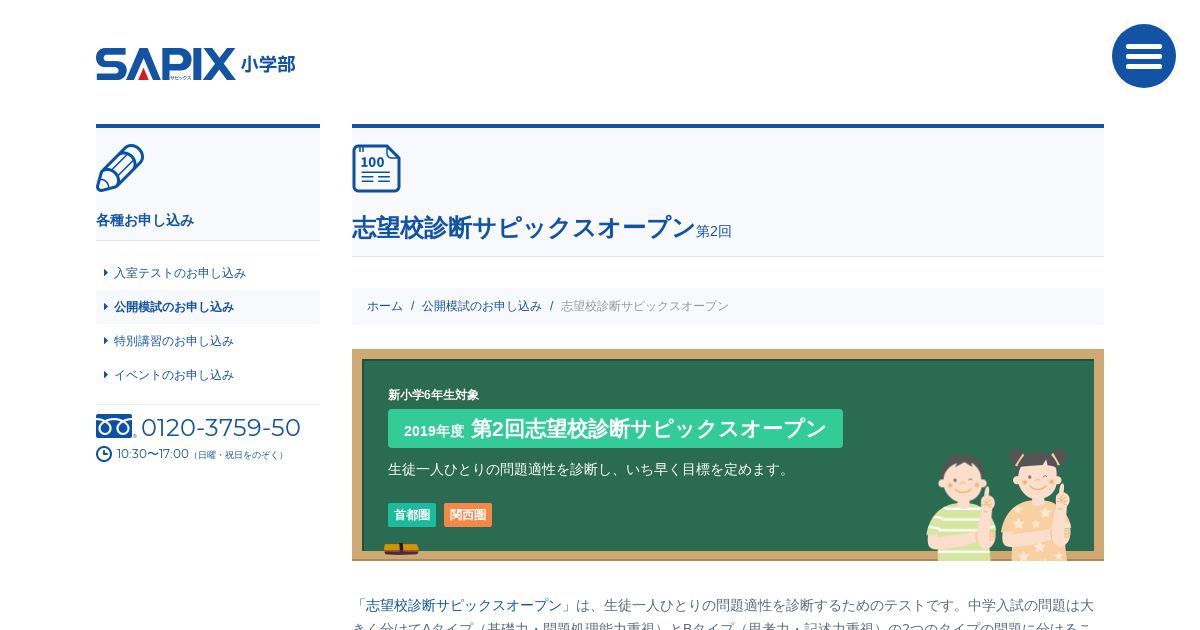
Task: Click the arrow before 入室テストのお申し込み
Action: click(106, 273)
